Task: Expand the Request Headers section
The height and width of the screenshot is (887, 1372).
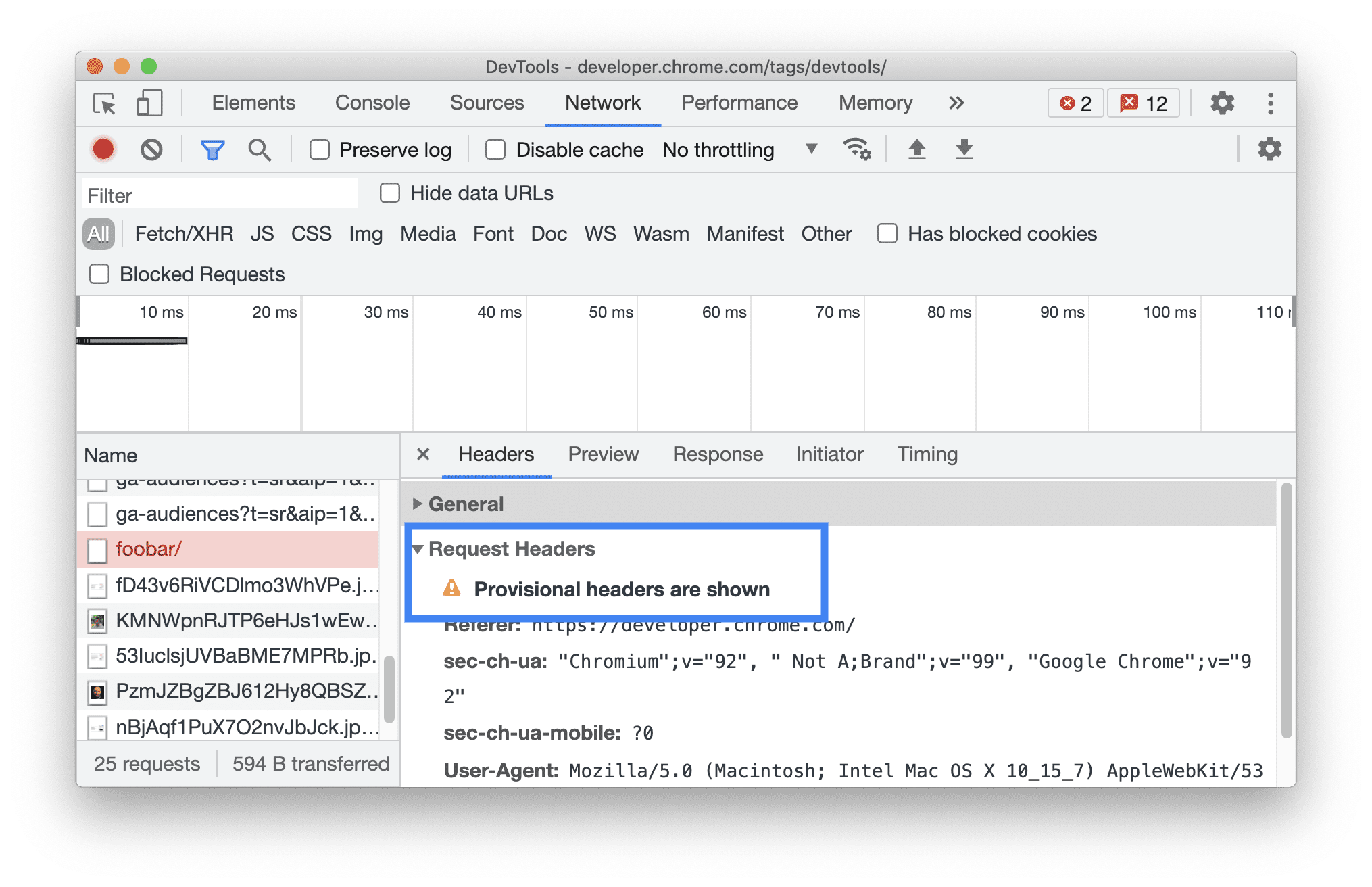Action: (x=421, y=549)
